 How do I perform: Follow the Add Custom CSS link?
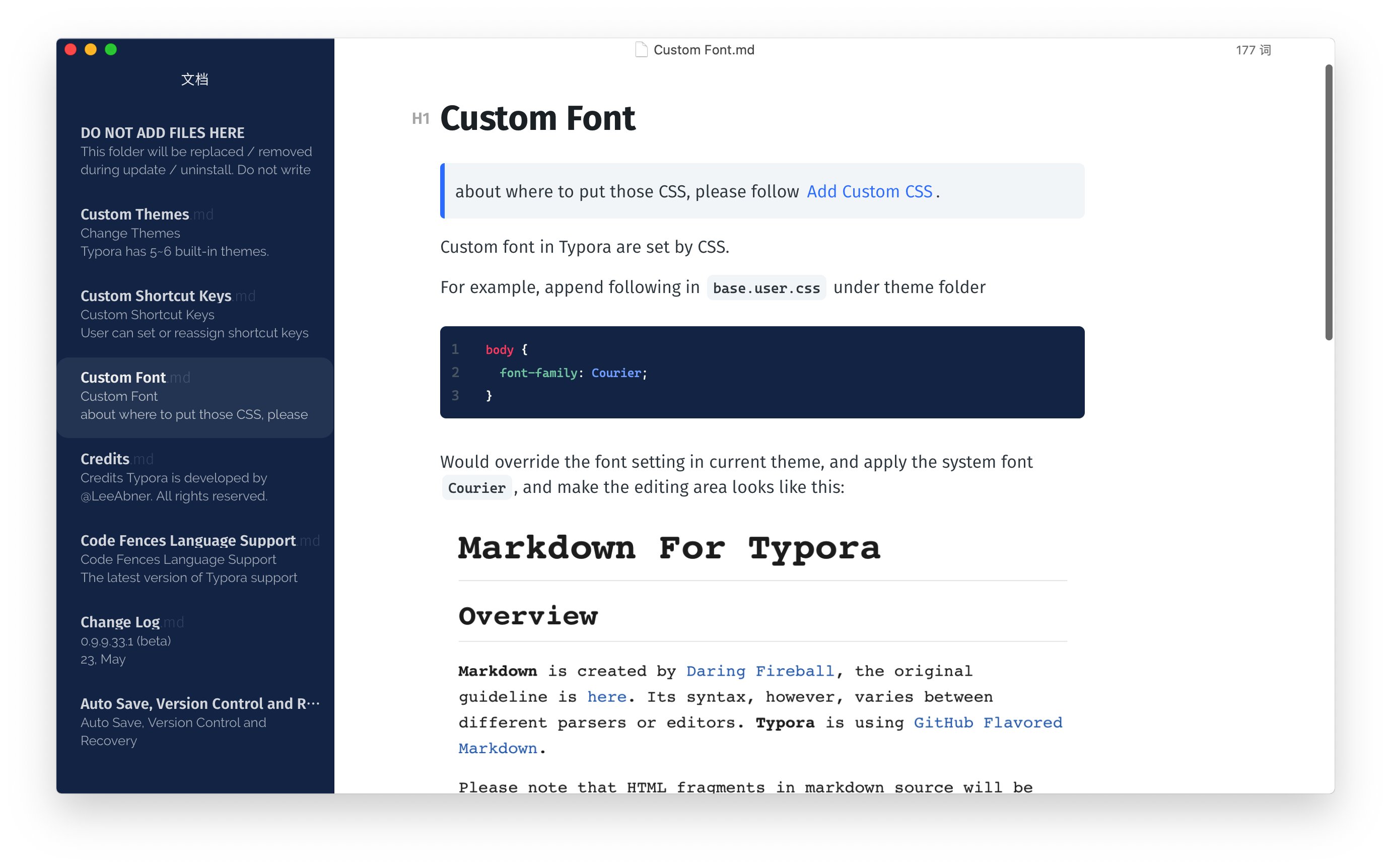pyautogui.click(x=869, y=191)
